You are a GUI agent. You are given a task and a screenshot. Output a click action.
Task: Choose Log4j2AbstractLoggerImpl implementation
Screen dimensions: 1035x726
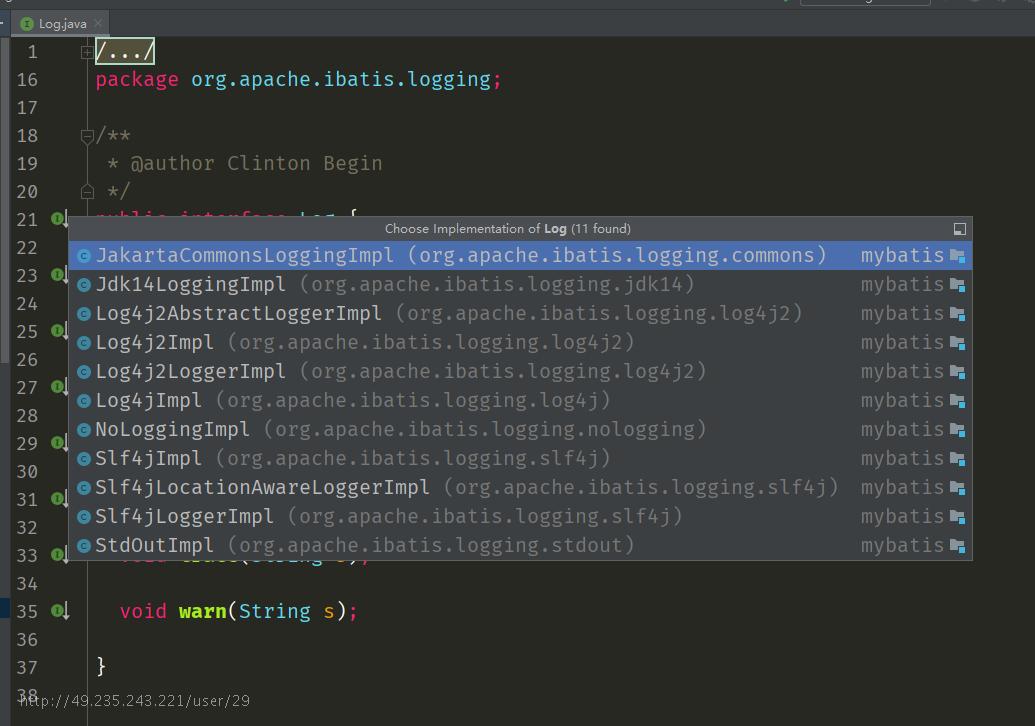pos(520,314)
